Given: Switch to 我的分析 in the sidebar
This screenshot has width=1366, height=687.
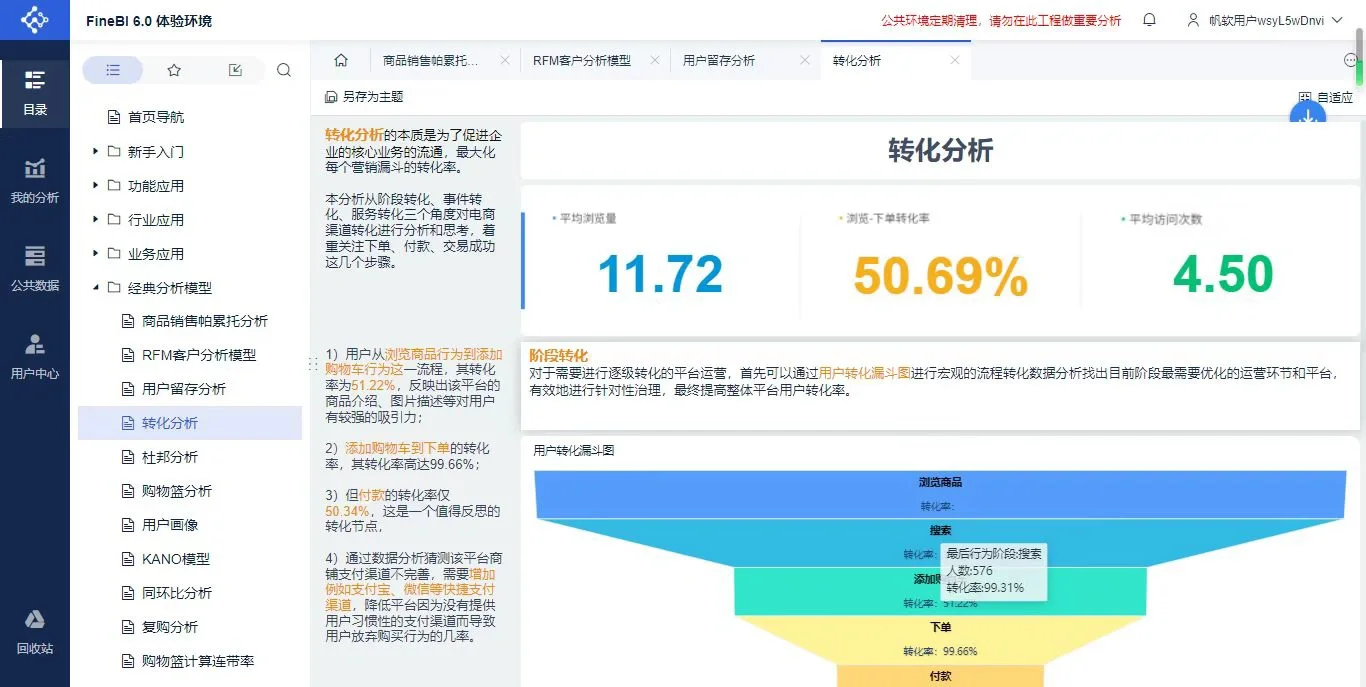Looking at the screenshot, I should 35,180.
